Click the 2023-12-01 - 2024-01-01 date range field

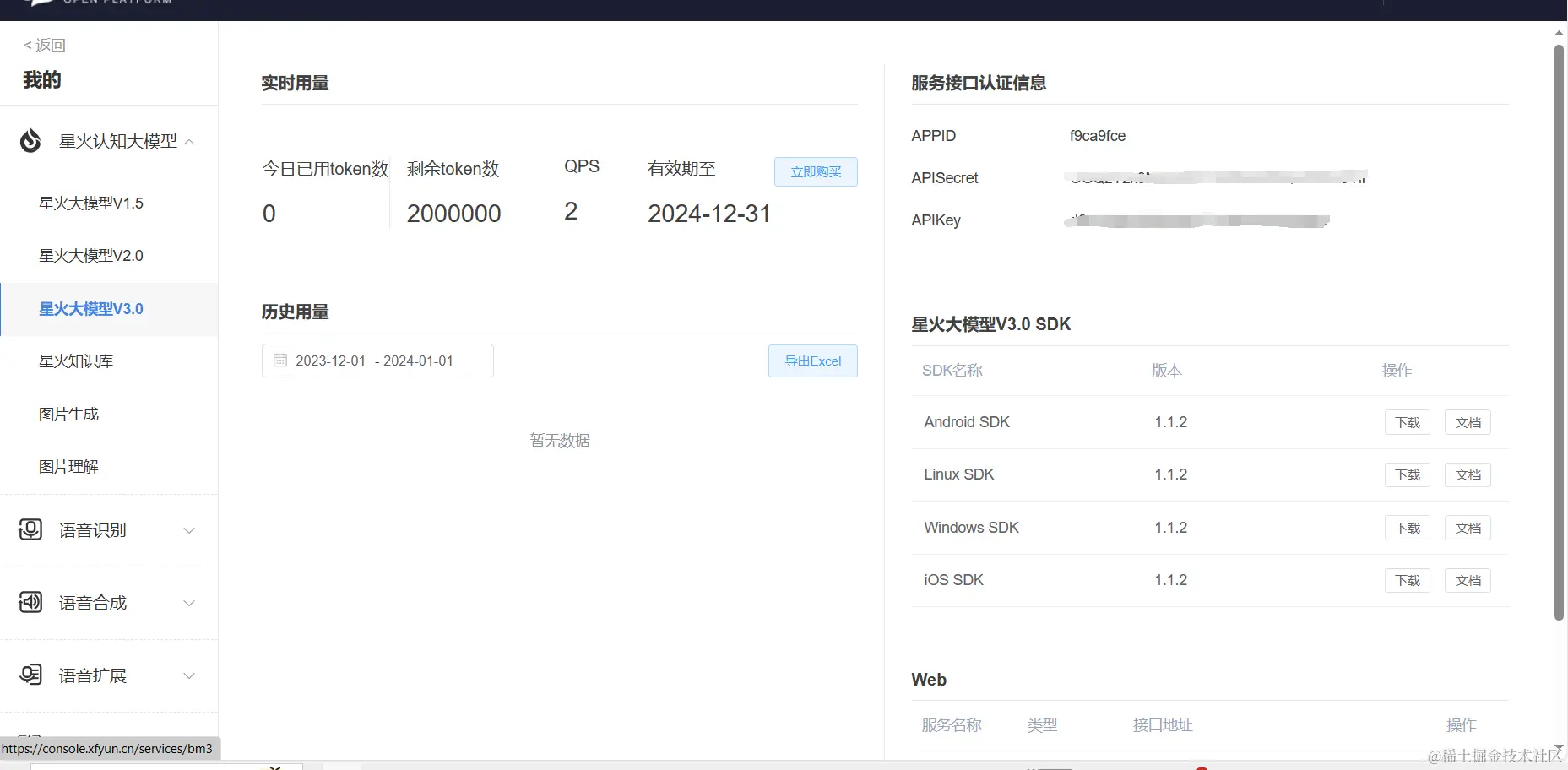(377, 361)
